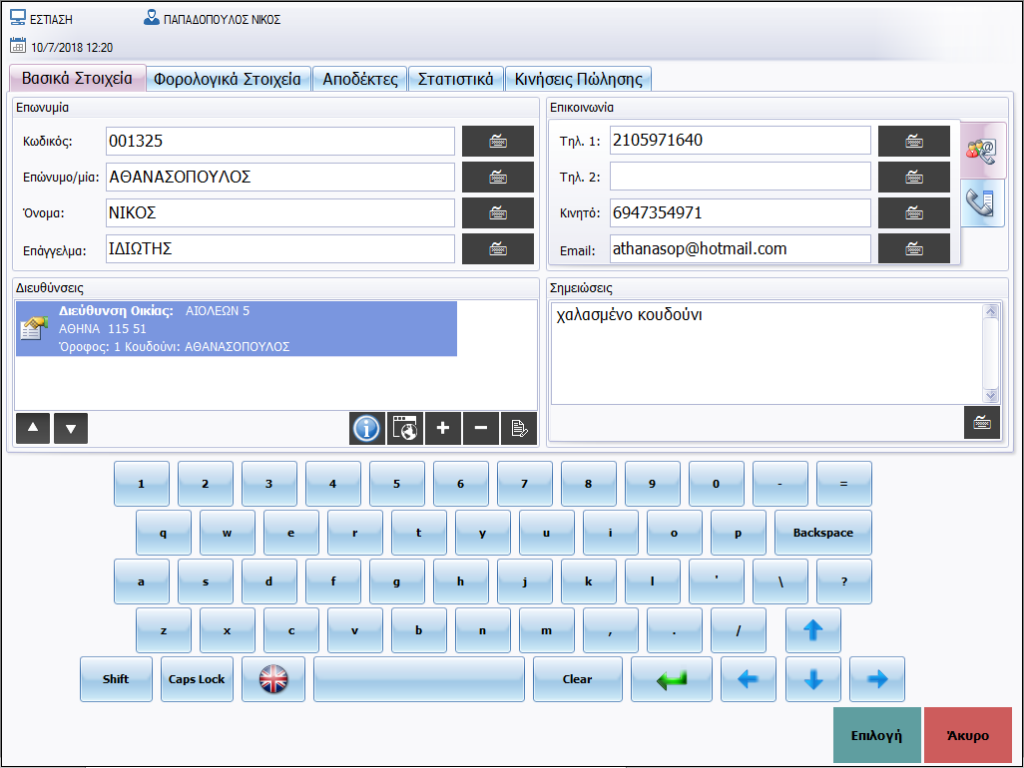This screenshot has height=768, width=1024.
Task: Edit the address with document icon
Action: click(x=519, y=428)
